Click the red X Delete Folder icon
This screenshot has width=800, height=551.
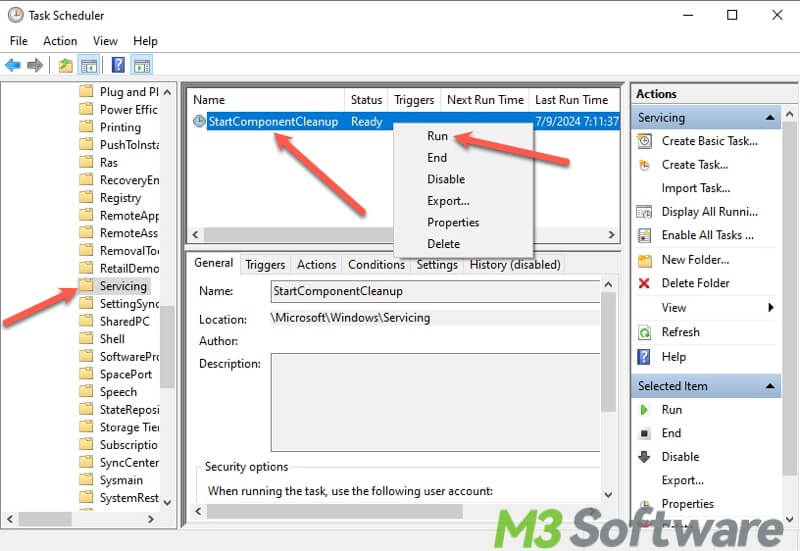644,283
